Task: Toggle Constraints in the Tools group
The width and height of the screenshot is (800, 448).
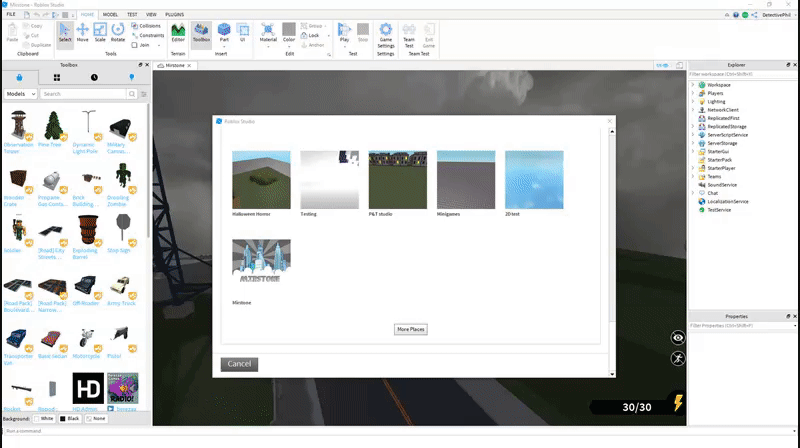Action: coord(148,35)
